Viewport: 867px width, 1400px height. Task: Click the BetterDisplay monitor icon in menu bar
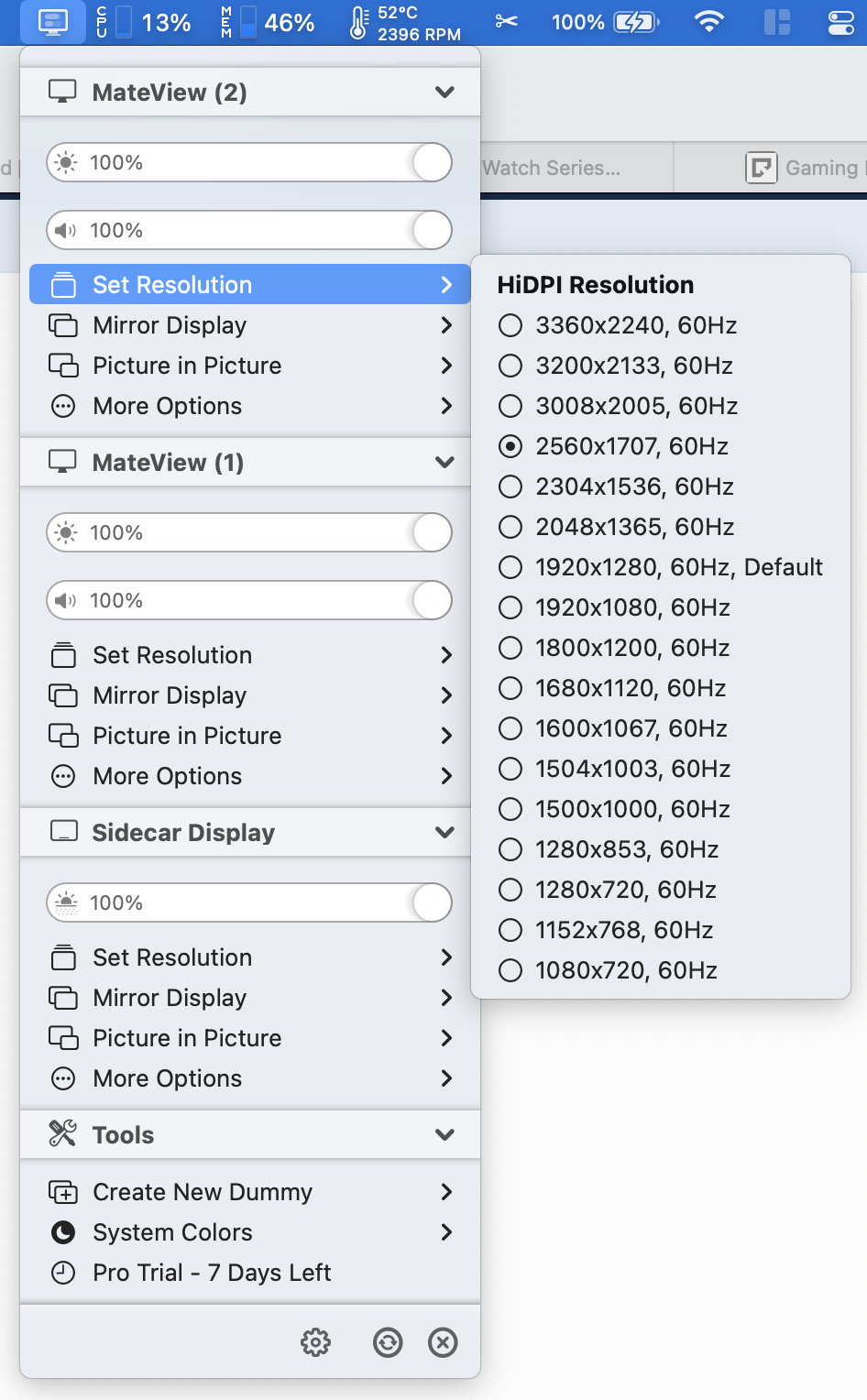tap(53, 22)
